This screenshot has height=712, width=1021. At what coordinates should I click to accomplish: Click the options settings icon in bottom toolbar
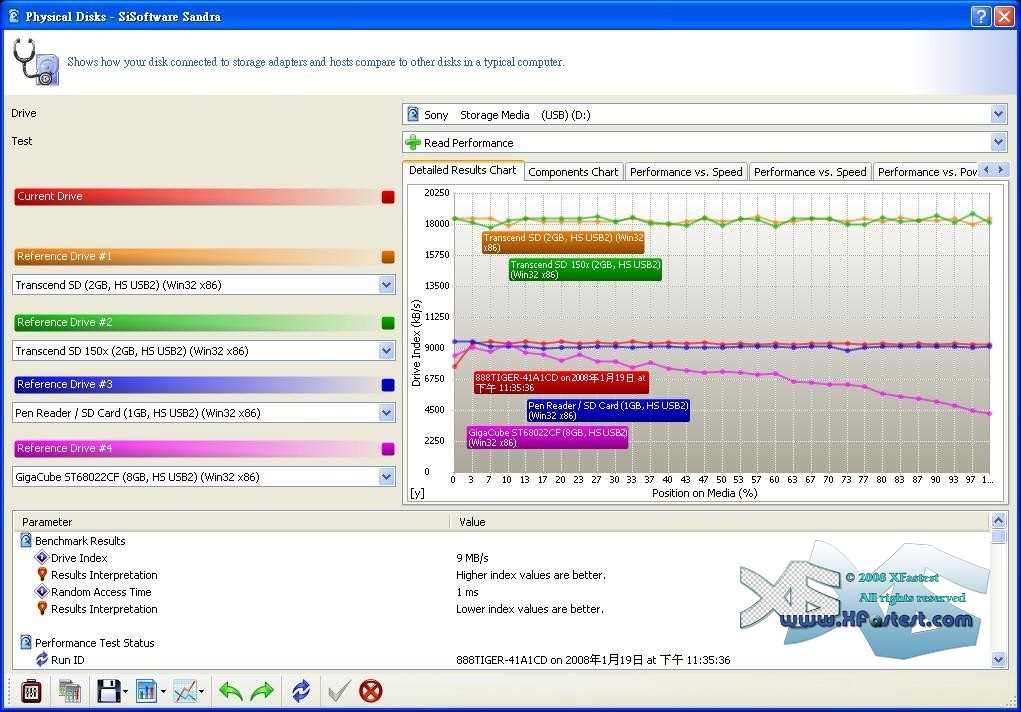pos(31,691)
